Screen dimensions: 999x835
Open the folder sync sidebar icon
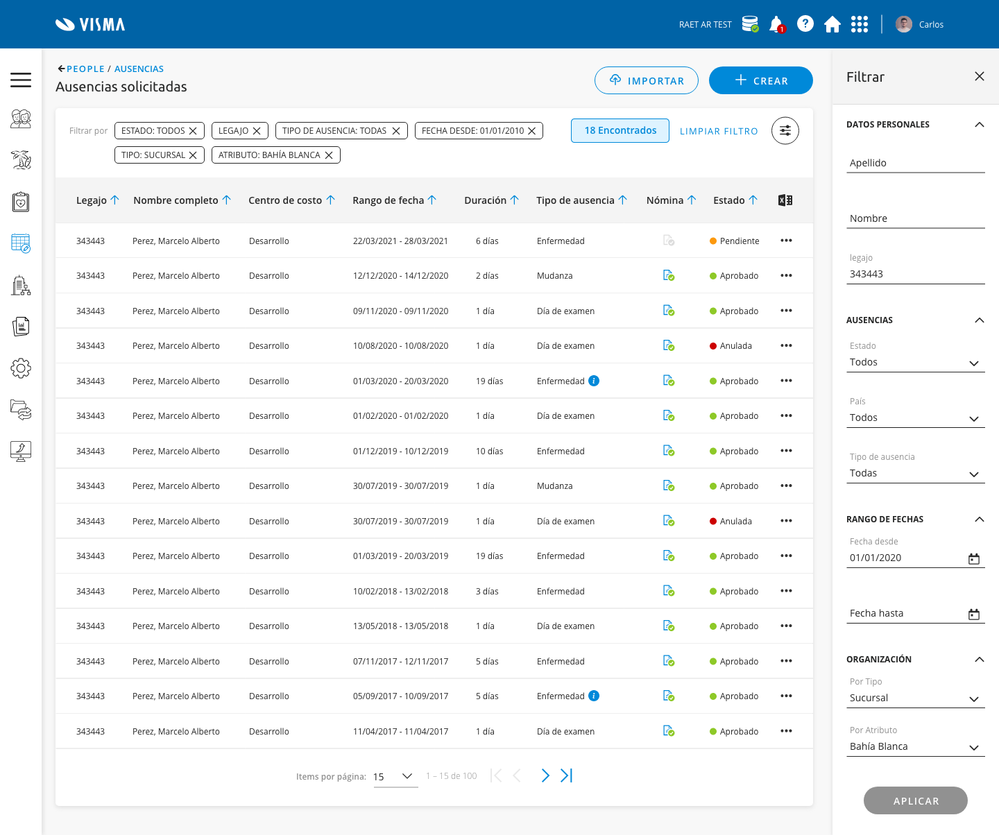click(20, 410)
